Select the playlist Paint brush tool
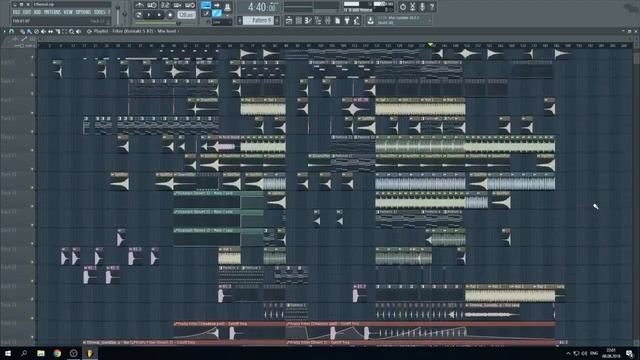The height and width of the screenshot is (360, 640). pos(29,31)
